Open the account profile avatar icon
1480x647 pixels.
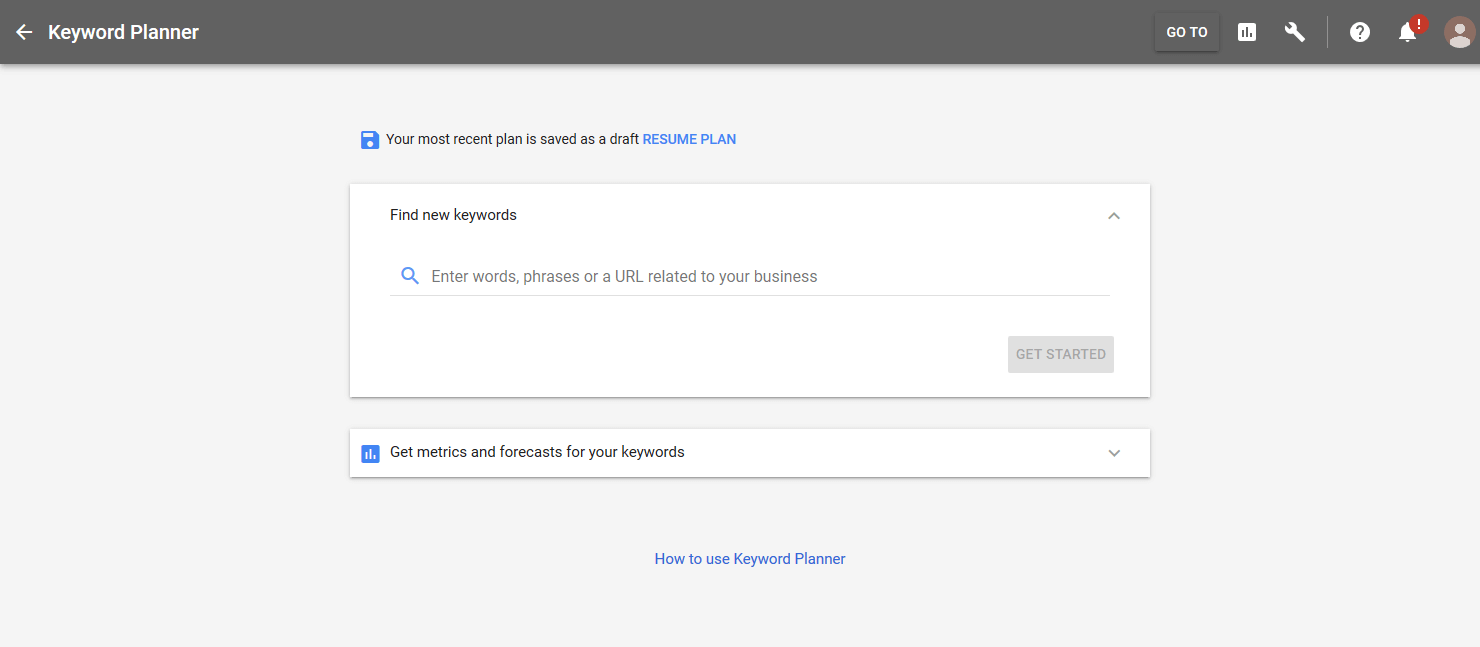click(x=1458, y=31)
